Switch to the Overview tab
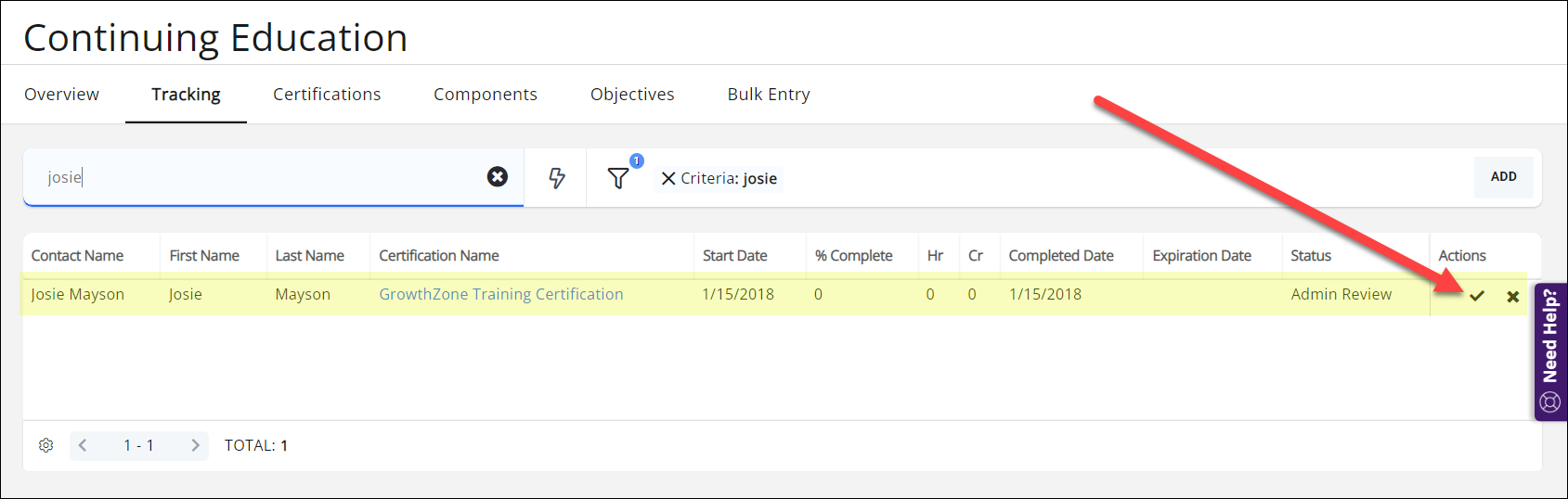The height and width of the screenshot is (499, 1568). click(x=61, y=95)
